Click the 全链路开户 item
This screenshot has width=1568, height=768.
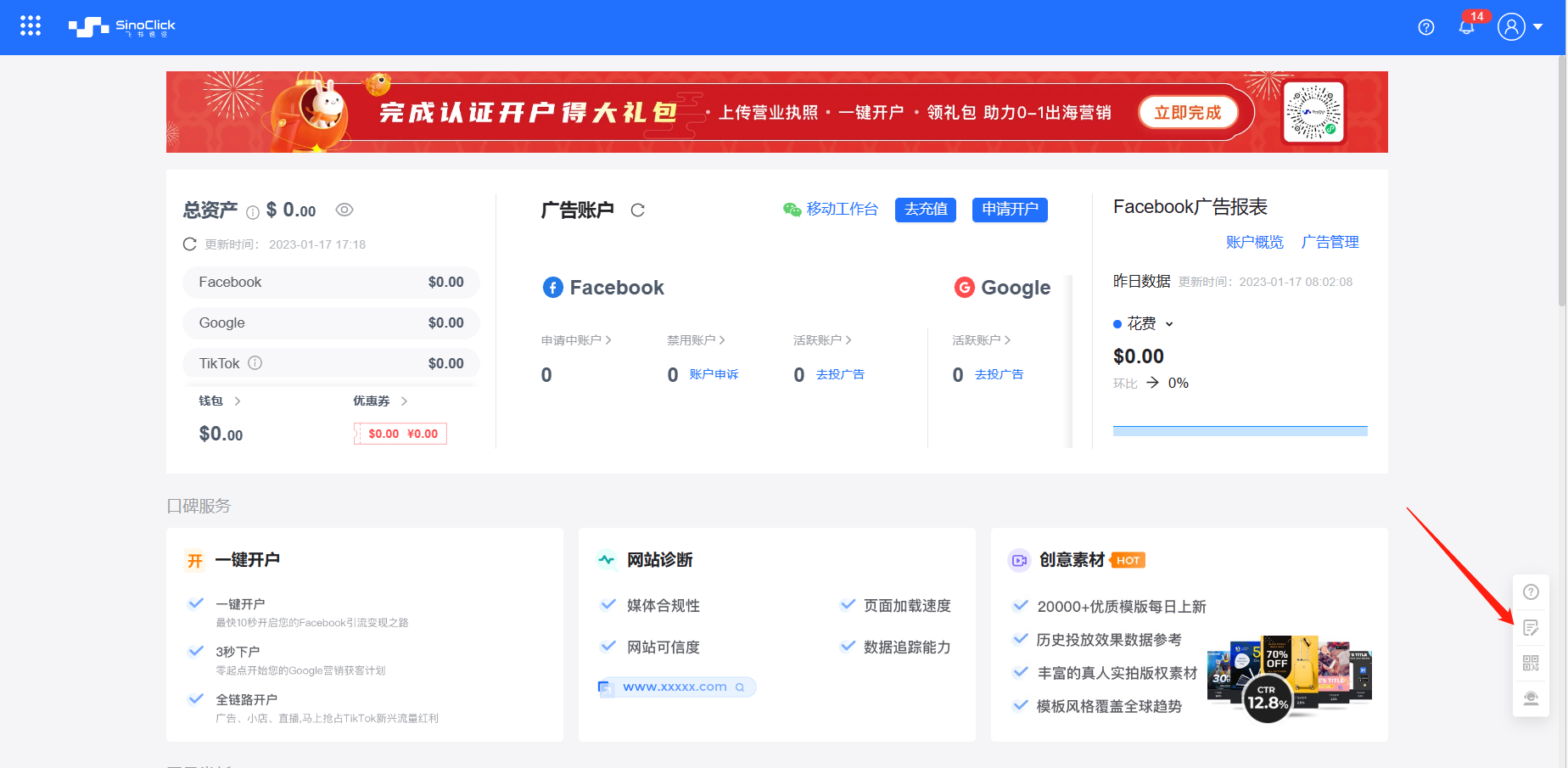246,699
